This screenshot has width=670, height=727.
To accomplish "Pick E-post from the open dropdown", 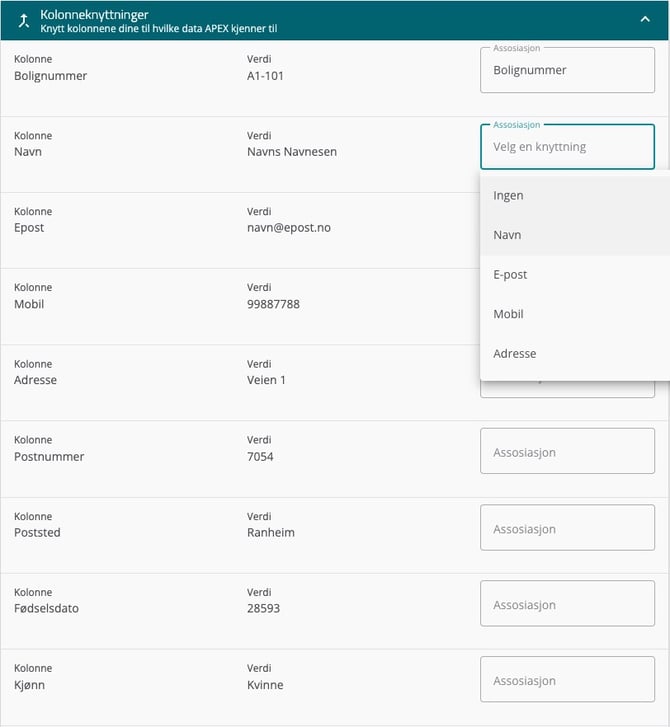I will 575,274.
